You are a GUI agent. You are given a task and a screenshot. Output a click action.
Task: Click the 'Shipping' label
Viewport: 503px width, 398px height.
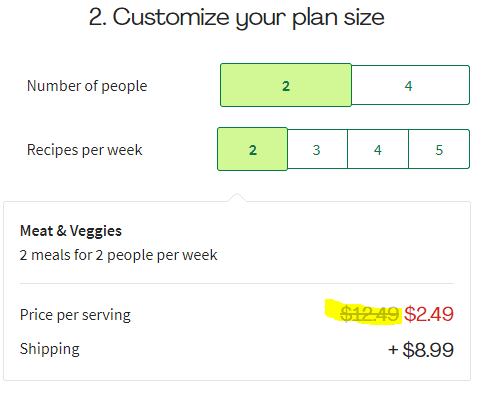pos(50,349)
